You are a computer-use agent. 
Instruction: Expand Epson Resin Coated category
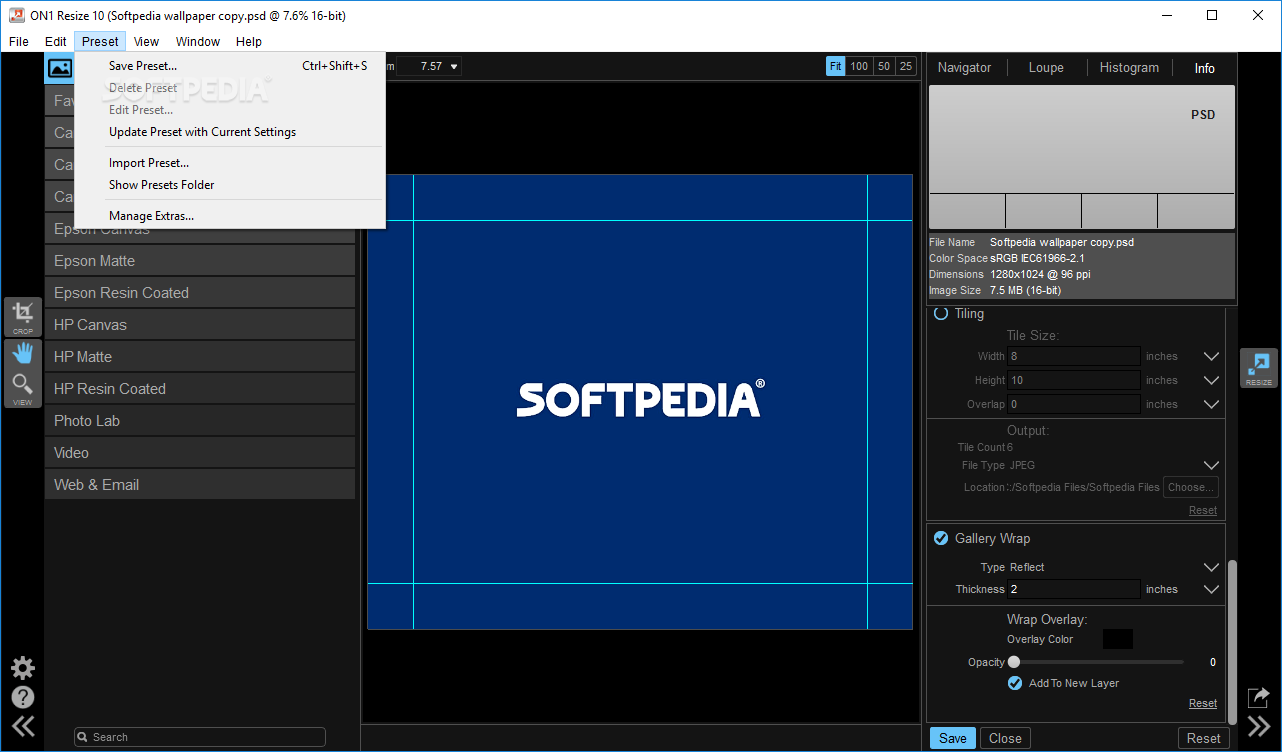pyautogui.click(x=200, y=292)
